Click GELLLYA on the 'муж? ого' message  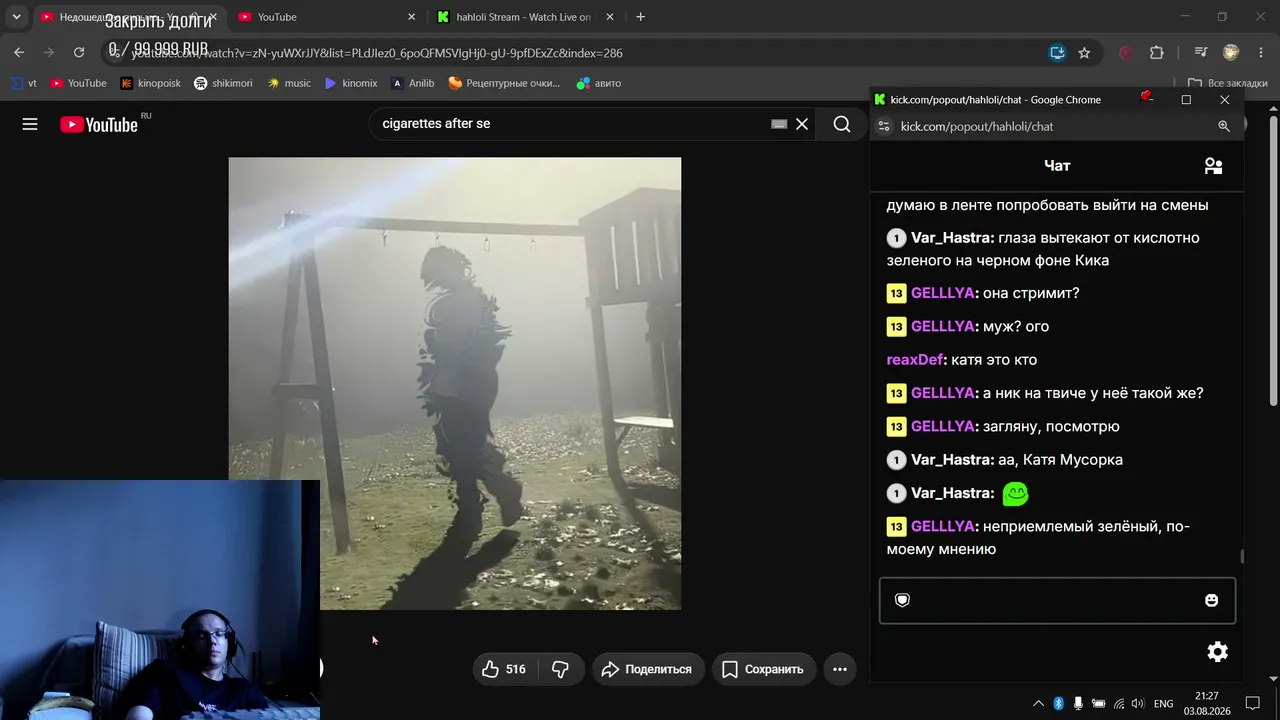pyautogui.click(x=942, y=326)
